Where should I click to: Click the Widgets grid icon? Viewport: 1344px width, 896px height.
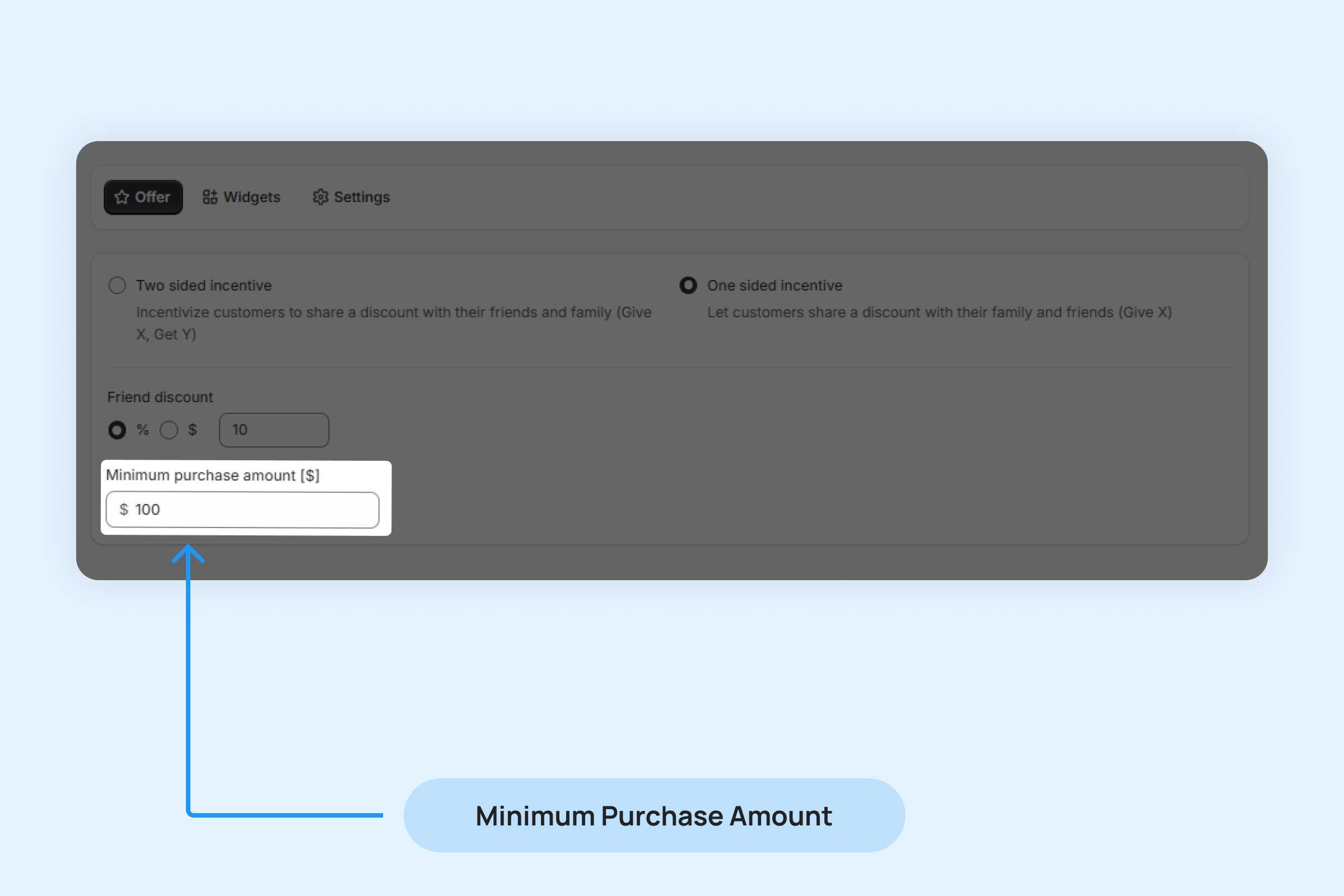209,197
